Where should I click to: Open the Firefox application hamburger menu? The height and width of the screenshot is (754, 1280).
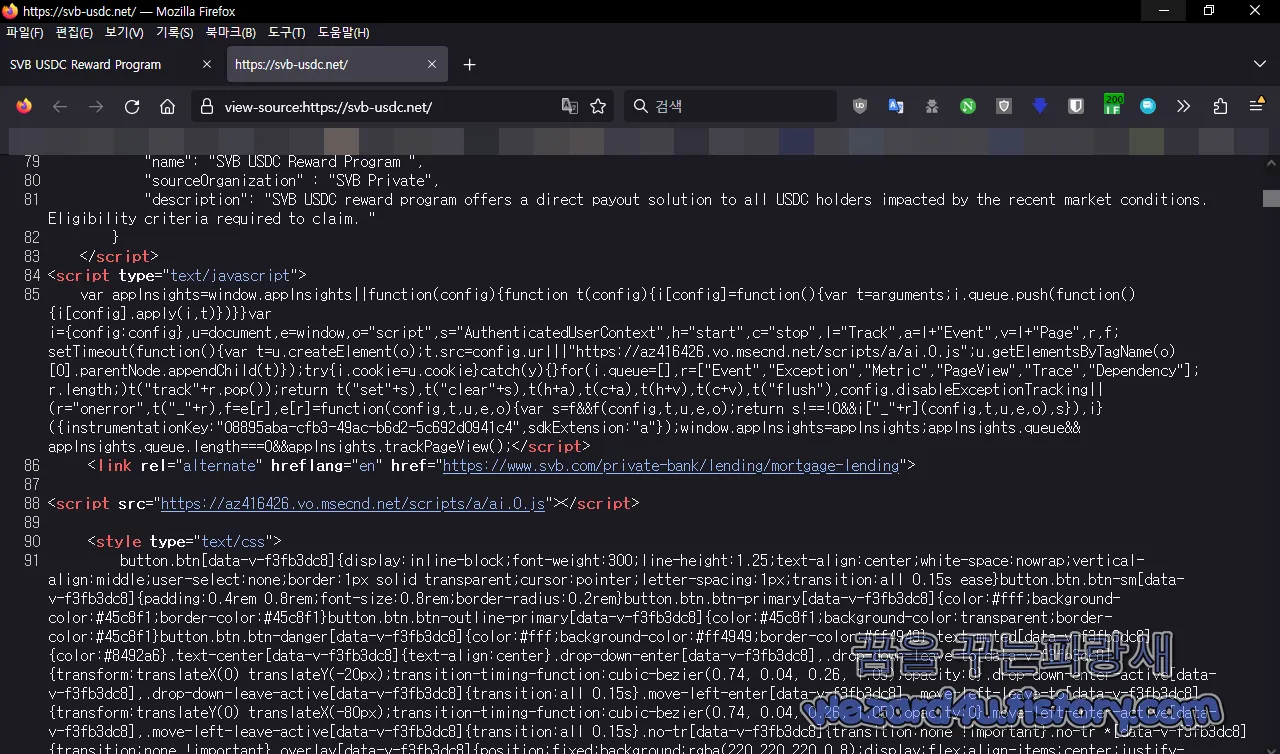pyautogui.click(x=1257, y=106)
